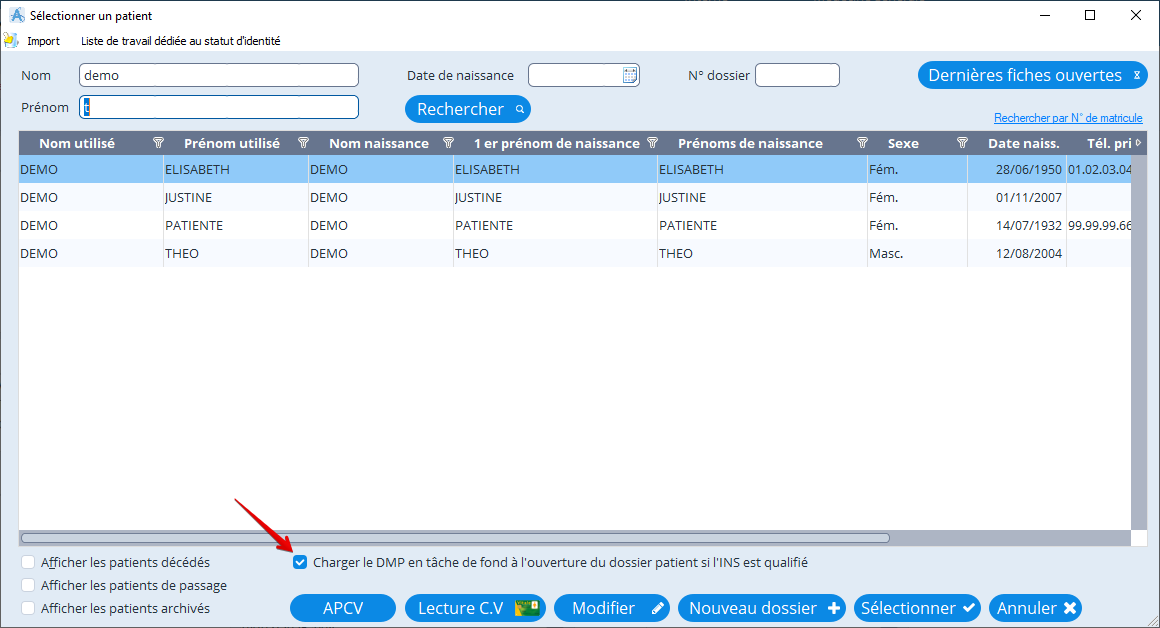Expand Dernières fiches ouvertes list

pyautogui.click(x=1136, y=75)
